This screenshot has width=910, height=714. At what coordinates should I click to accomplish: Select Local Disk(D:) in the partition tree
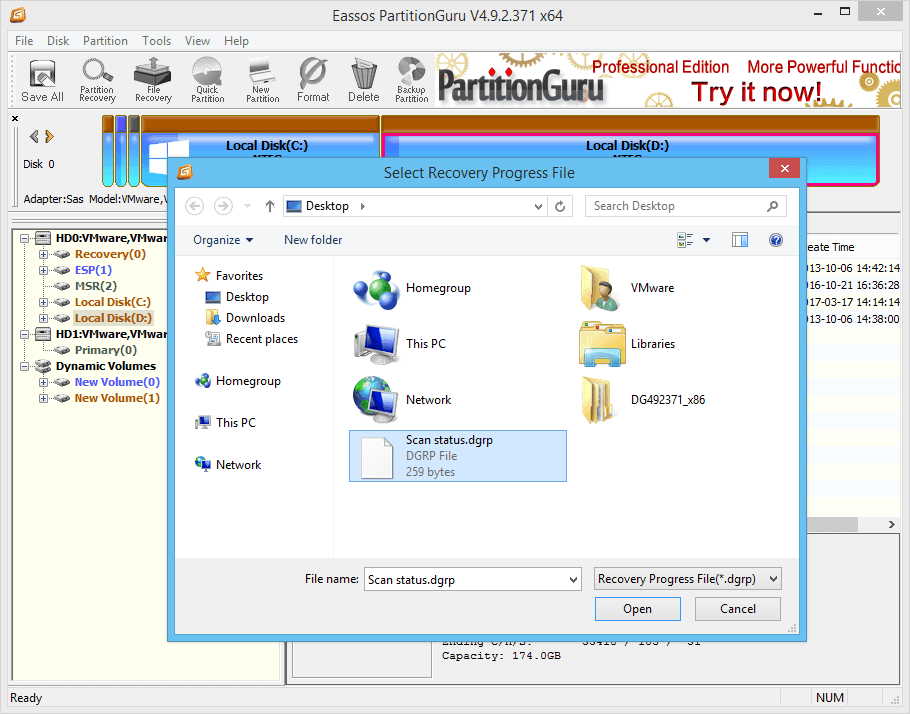pos(113,318)
